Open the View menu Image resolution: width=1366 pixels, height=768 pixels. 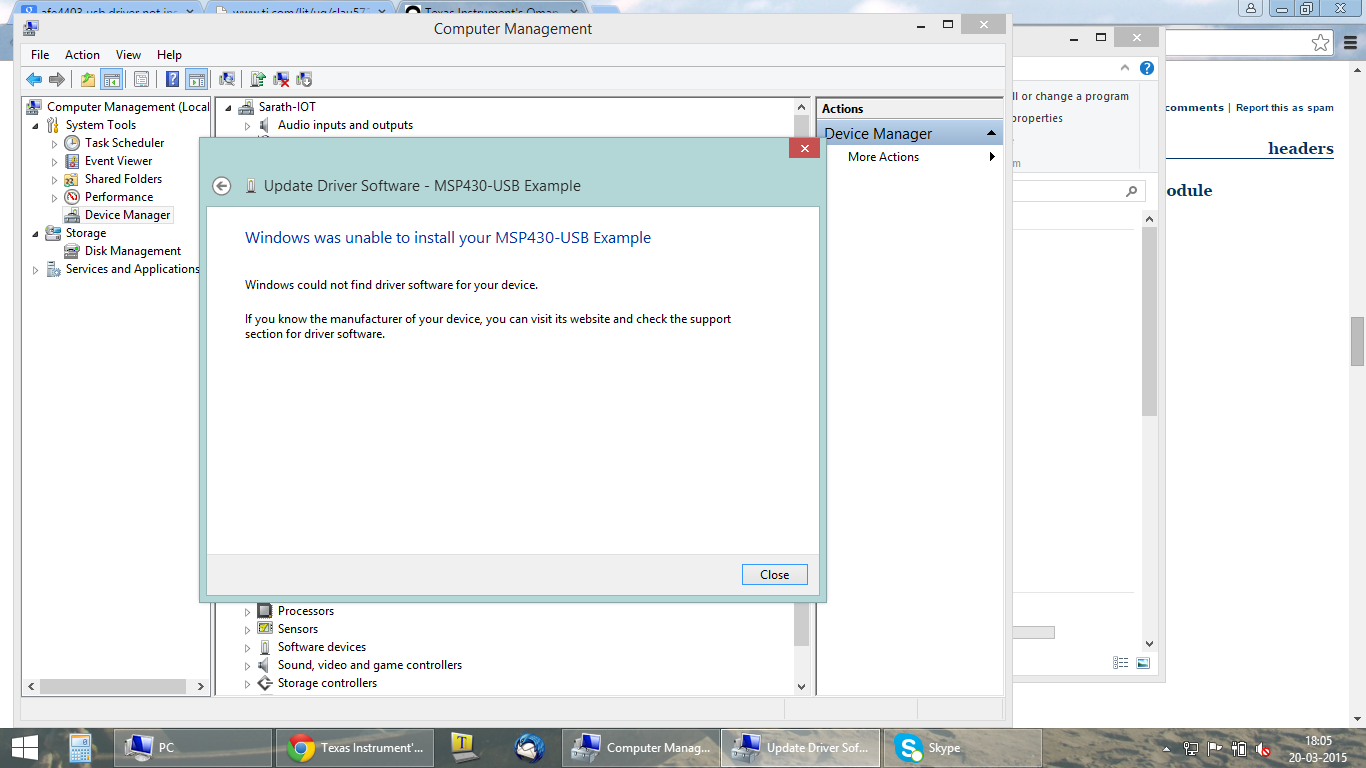click(128, 55)
